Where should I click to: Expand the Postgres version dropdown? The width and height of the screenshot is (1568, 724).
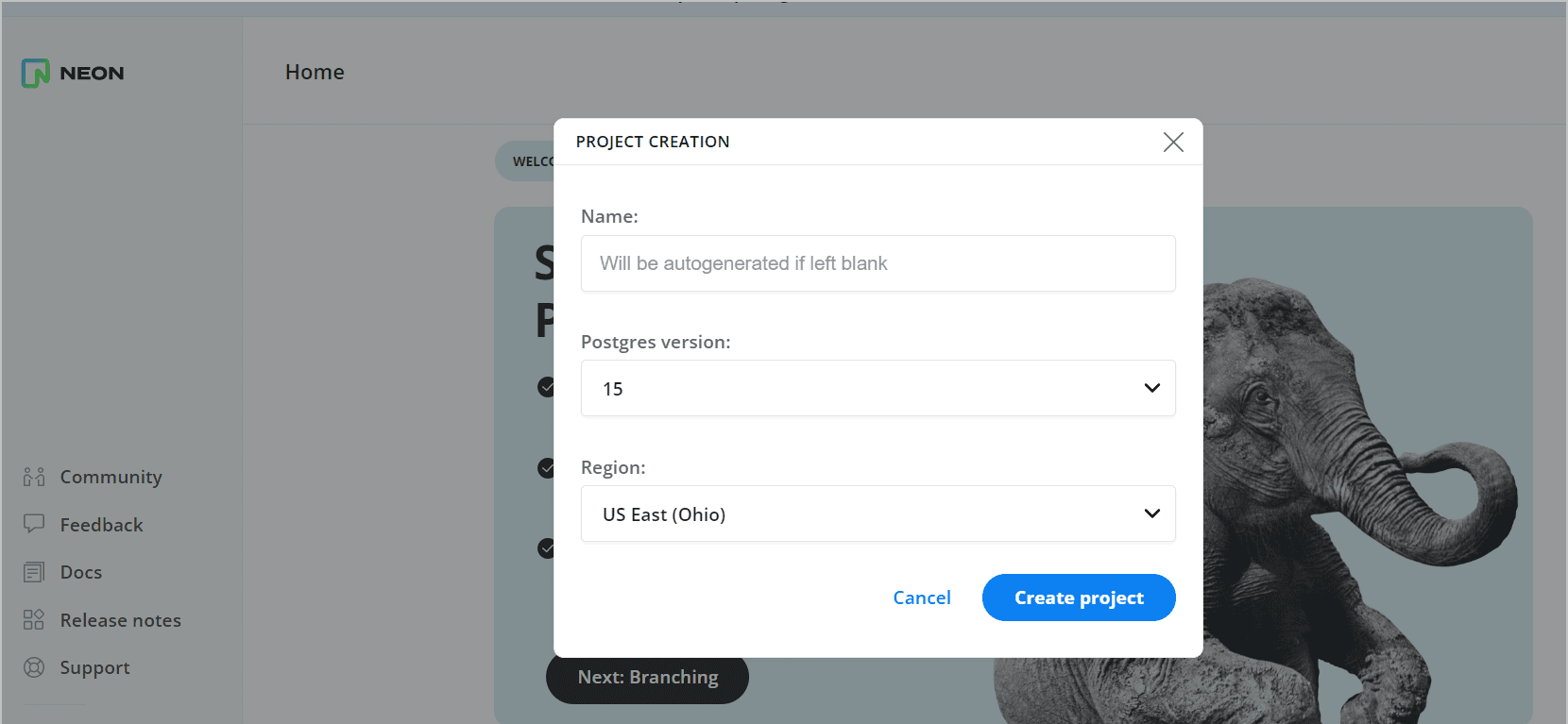(878, 388)
